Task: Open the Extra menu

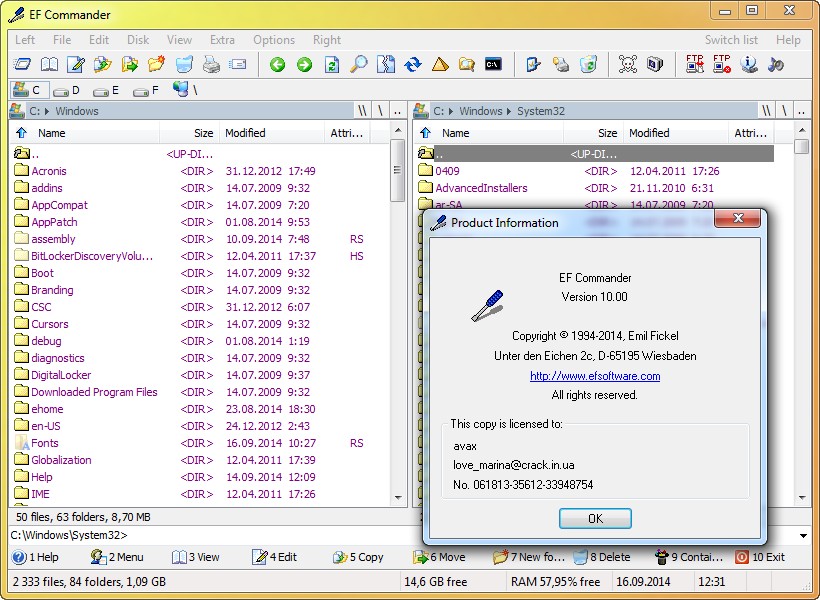Action: [x=222, y=40]
